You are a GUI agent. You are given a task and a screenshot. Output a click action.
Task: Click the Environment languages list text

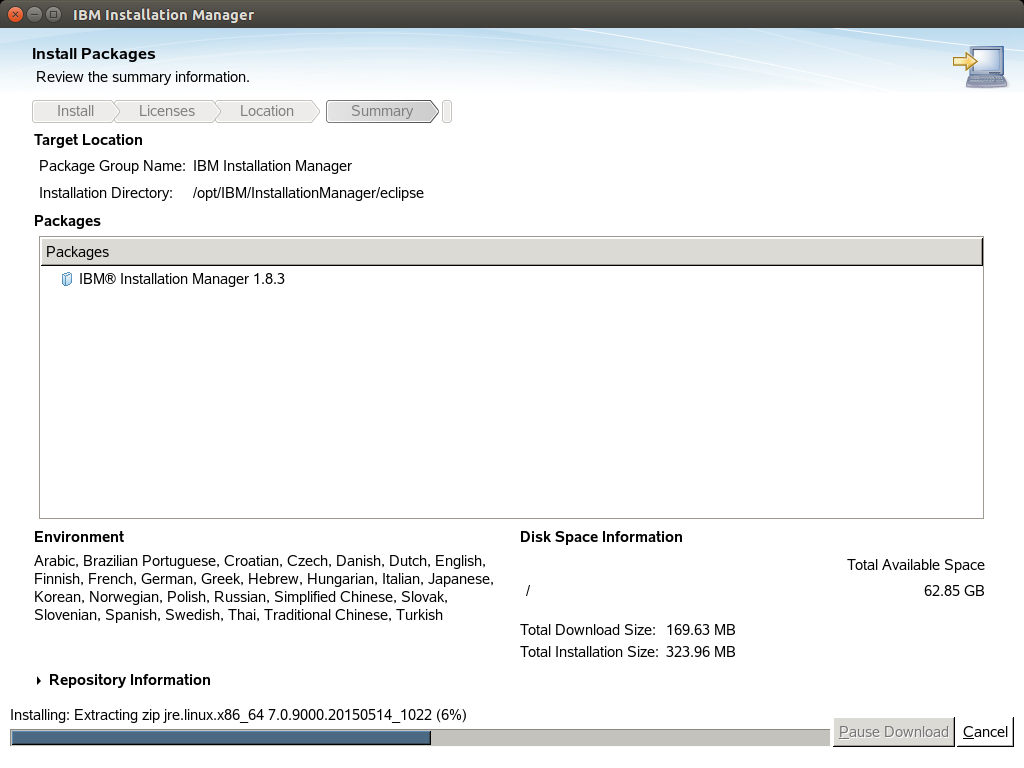pos(264,588)
